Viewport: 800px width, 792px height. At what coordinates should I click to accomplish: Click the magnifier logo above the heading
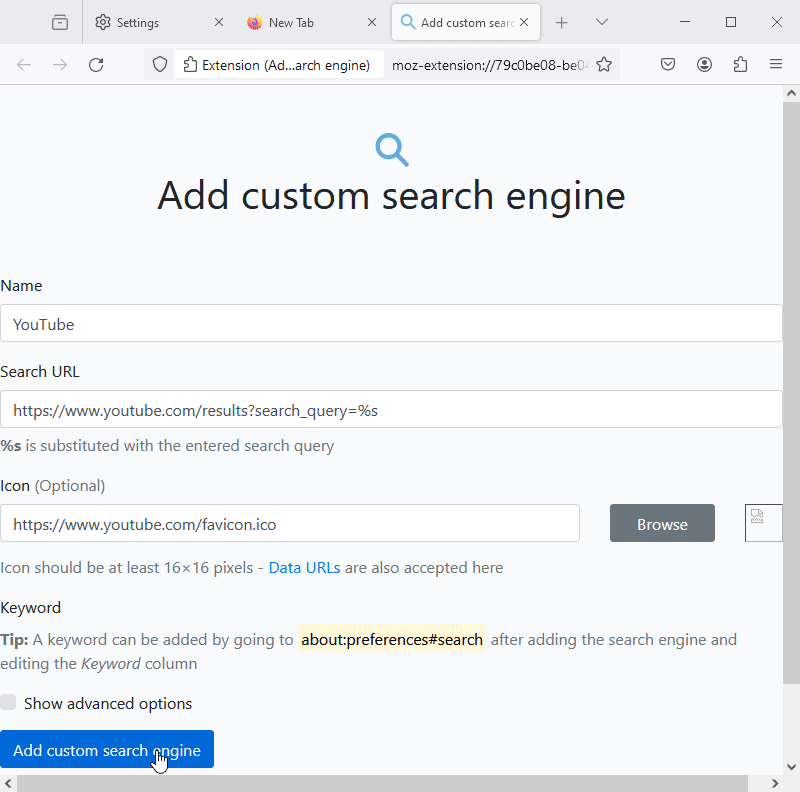tap(392, 150)
